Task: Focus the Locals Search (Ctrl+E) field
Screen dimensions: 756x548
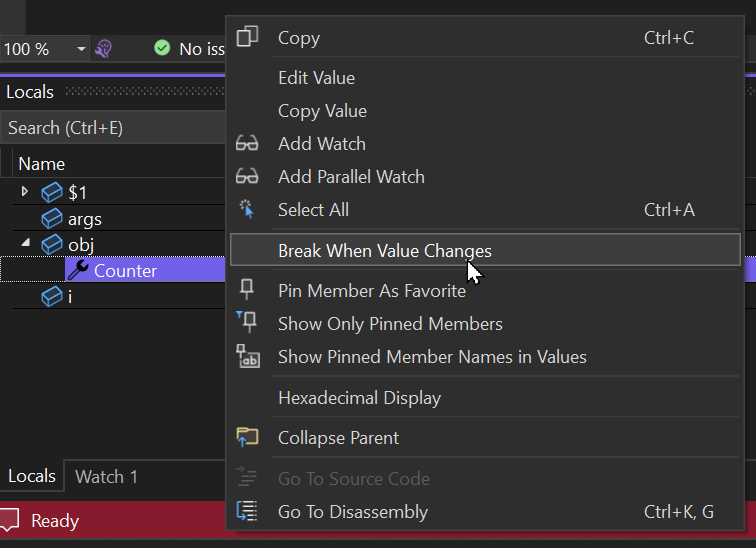Action: point(113,128)
